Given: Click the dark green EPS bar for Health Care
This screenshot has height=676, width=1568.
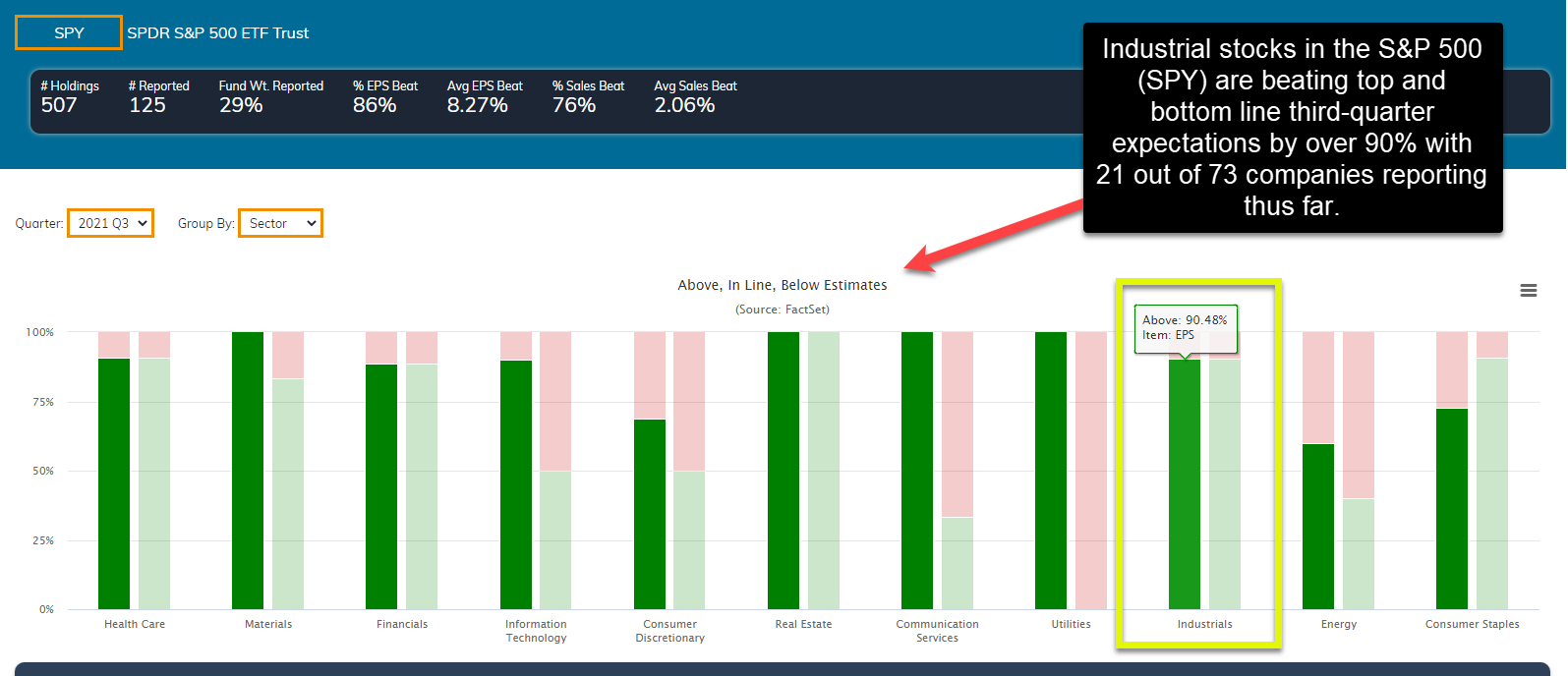Looking at the screenshot, I should click(114, 483).
